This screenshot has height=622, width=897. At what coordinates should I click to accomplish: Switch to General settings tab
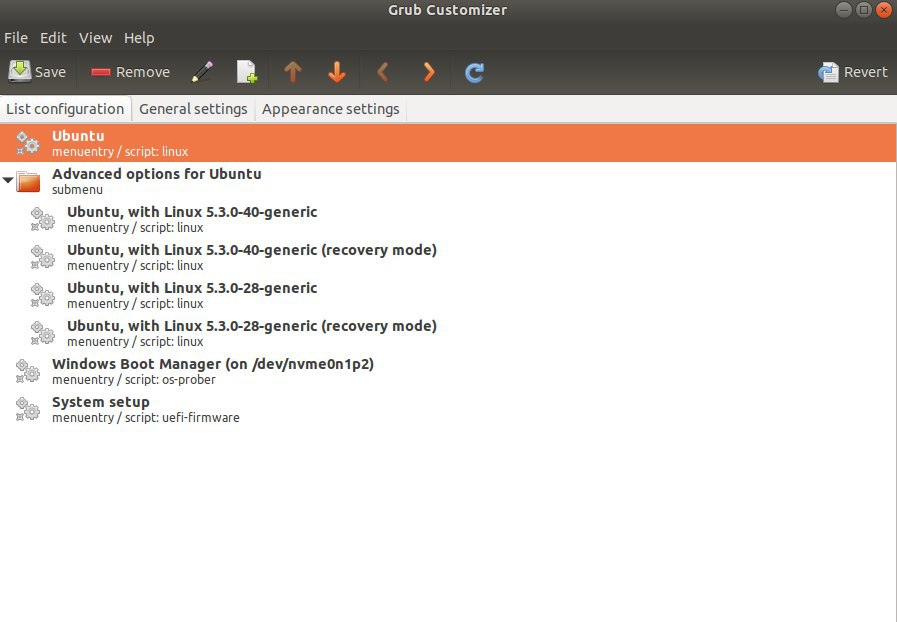pyautogui.click(x=193, y=109)
